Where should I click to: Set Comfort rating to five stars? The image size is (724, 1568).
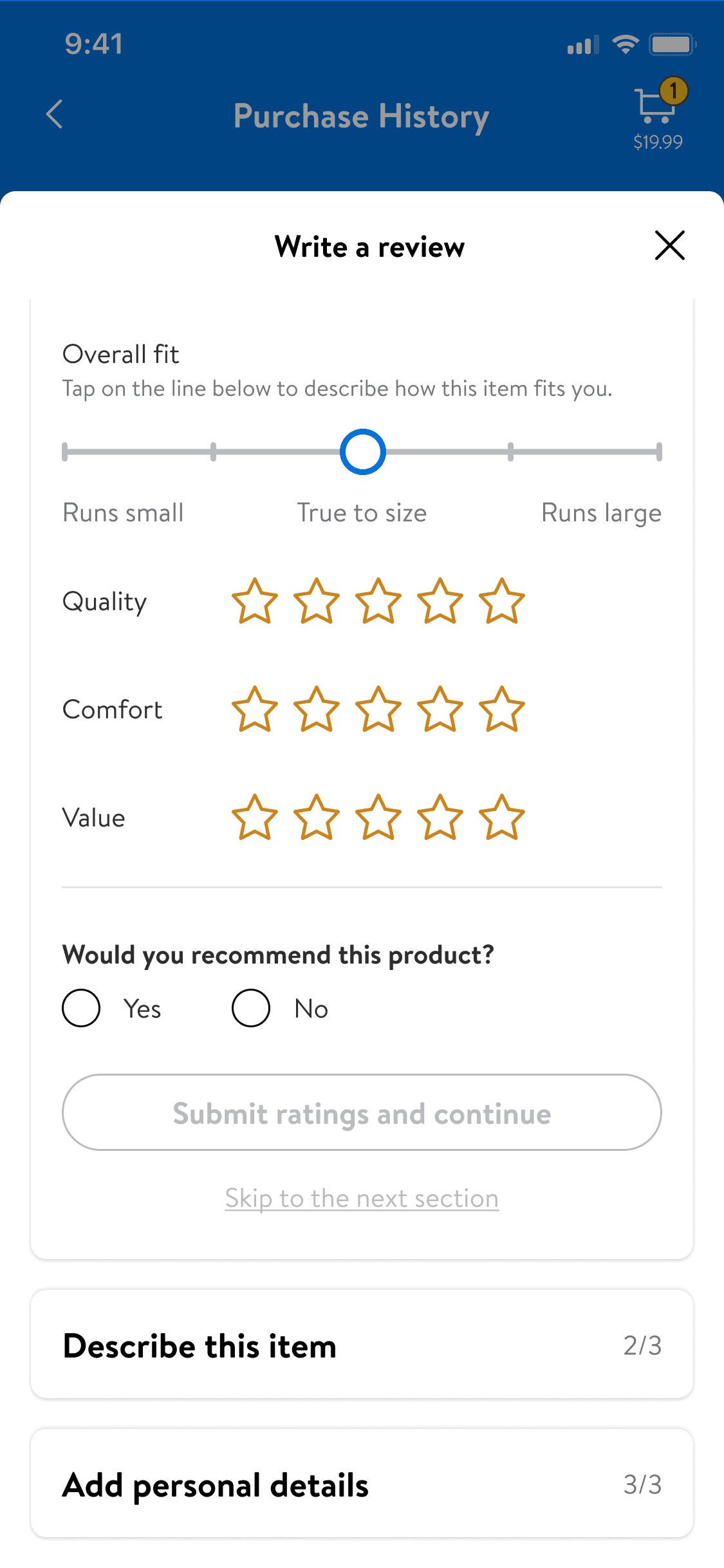502,710
